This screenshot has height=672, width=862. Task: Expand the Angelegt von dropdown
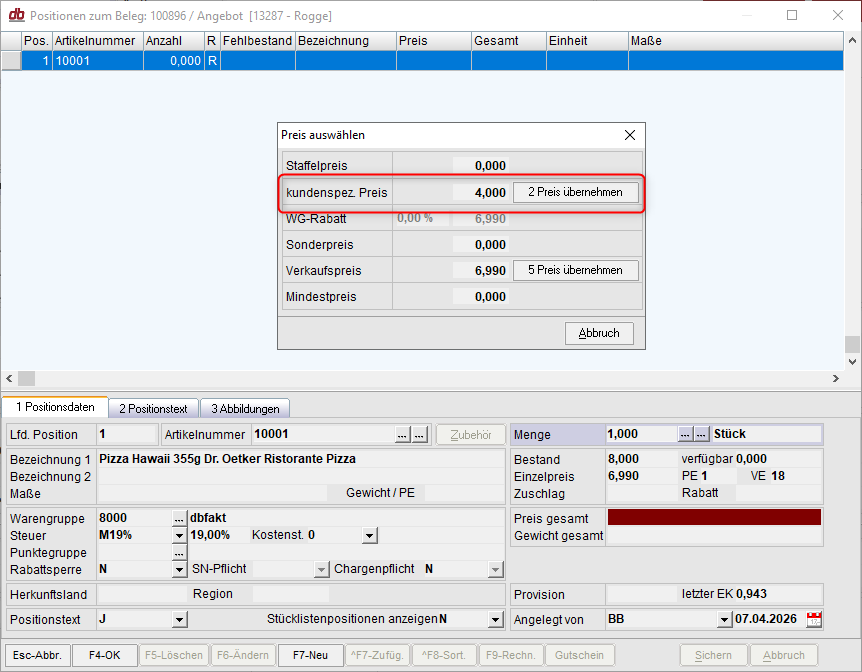(x=724, y=619)
